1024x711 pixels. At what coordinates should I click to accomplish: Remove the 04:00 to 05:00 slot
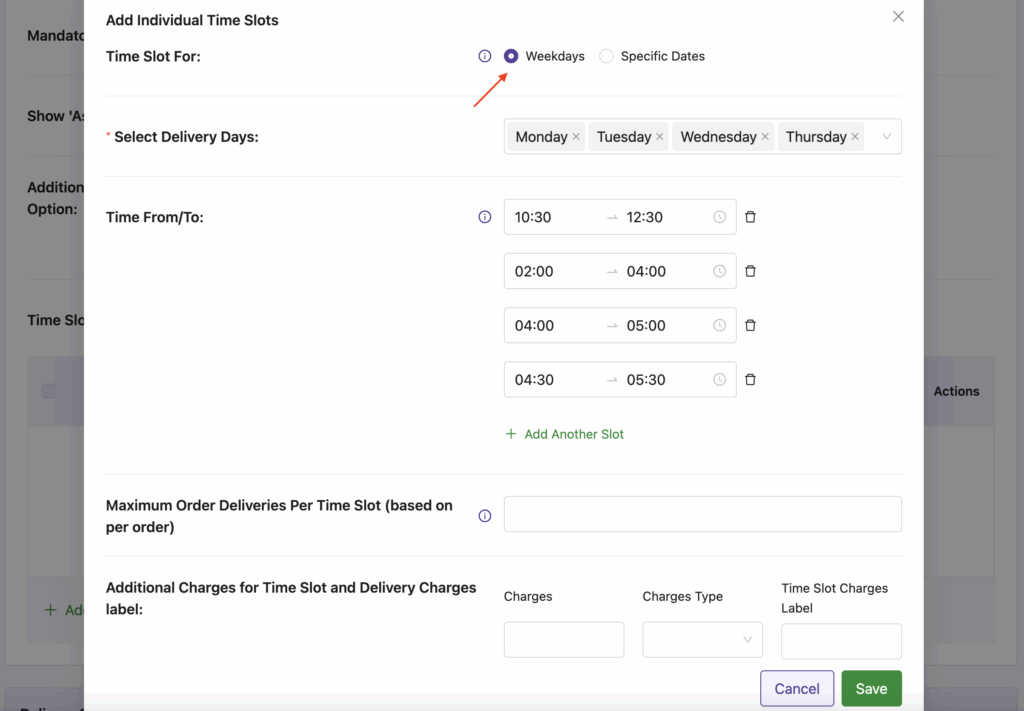click(750, 325)
